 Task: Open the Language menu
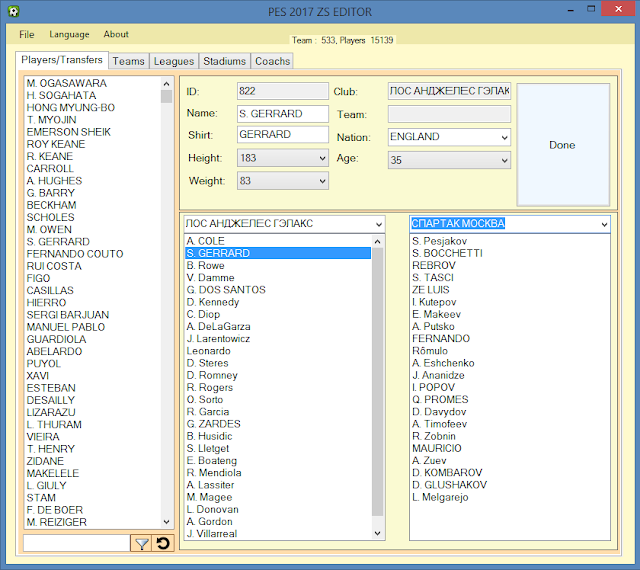69,35
